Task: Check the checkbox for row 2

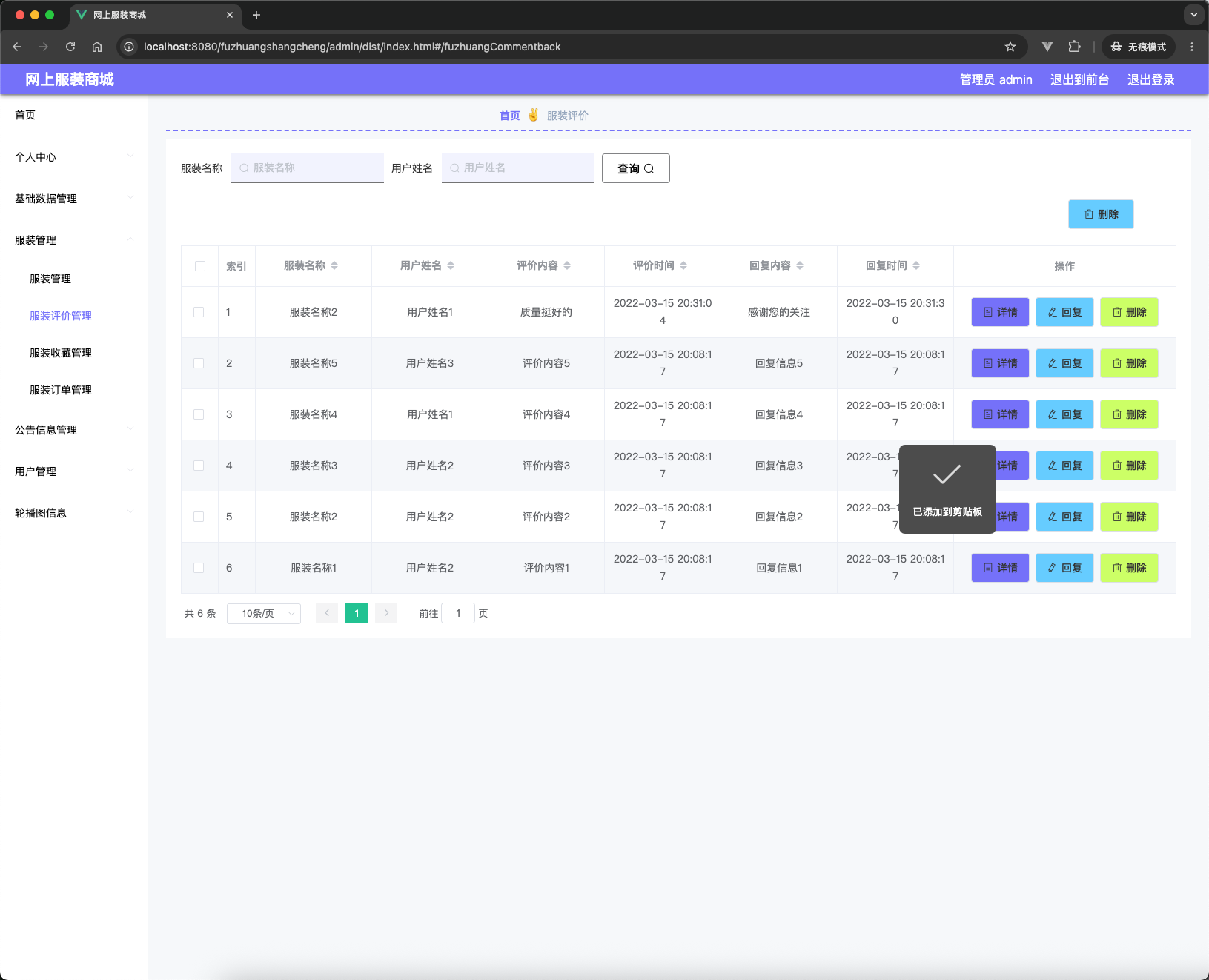Action: click(x=199, y=363)
